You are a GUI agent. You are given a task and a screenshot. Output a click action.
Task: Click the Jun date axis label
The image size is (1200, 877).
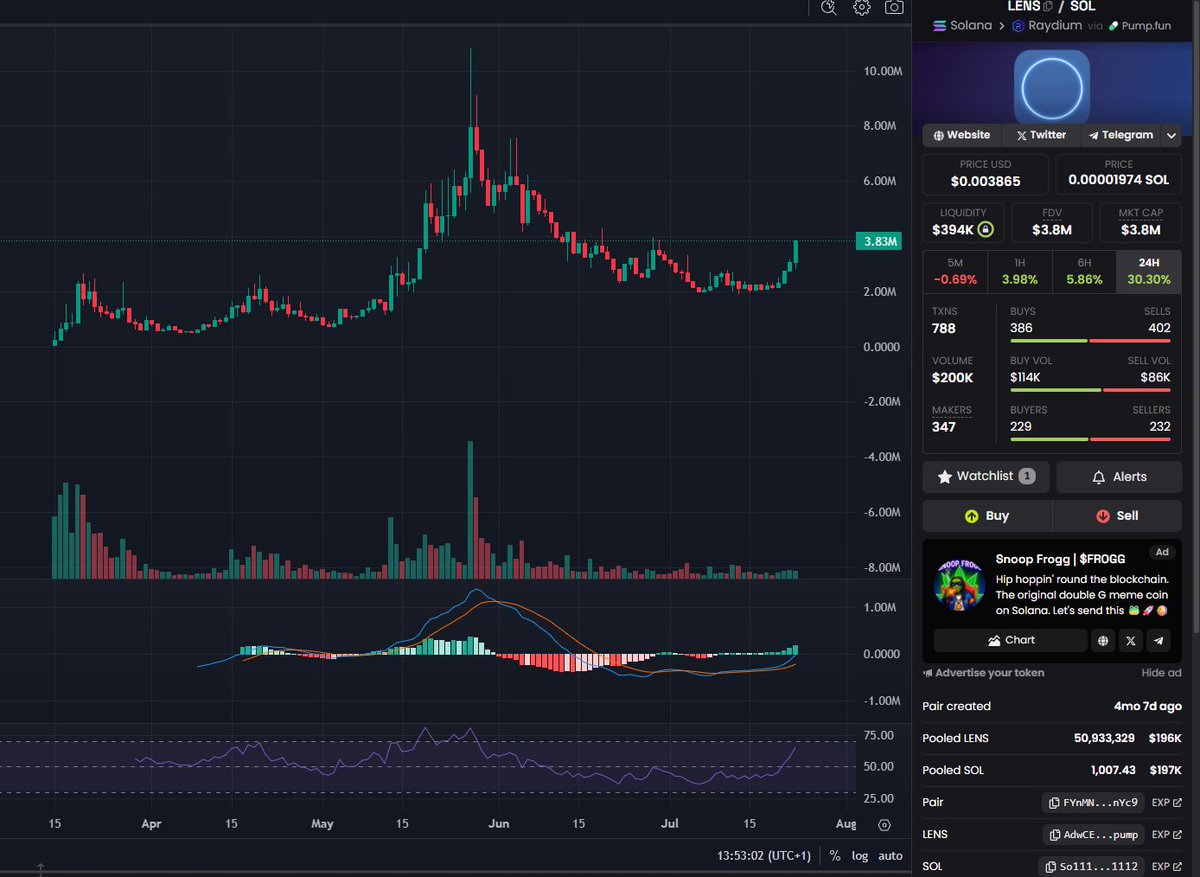point(498,825)
